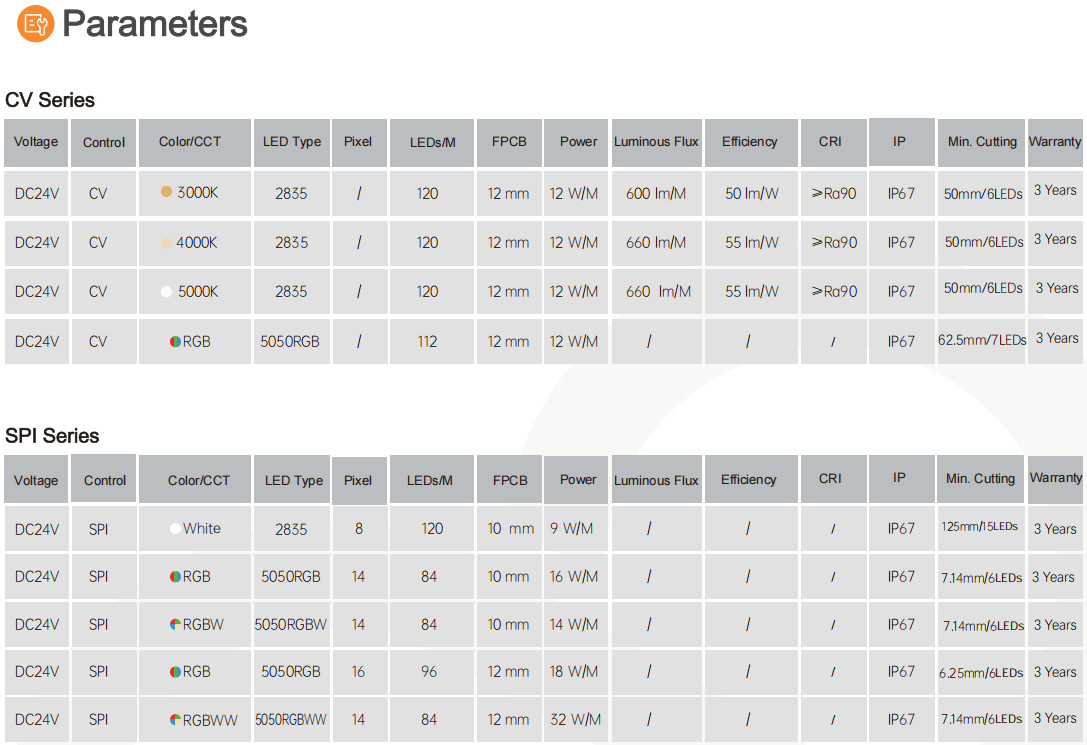1087x745 pixels.
Task: Select the SPI Series heading
Action: coord(52,436)
